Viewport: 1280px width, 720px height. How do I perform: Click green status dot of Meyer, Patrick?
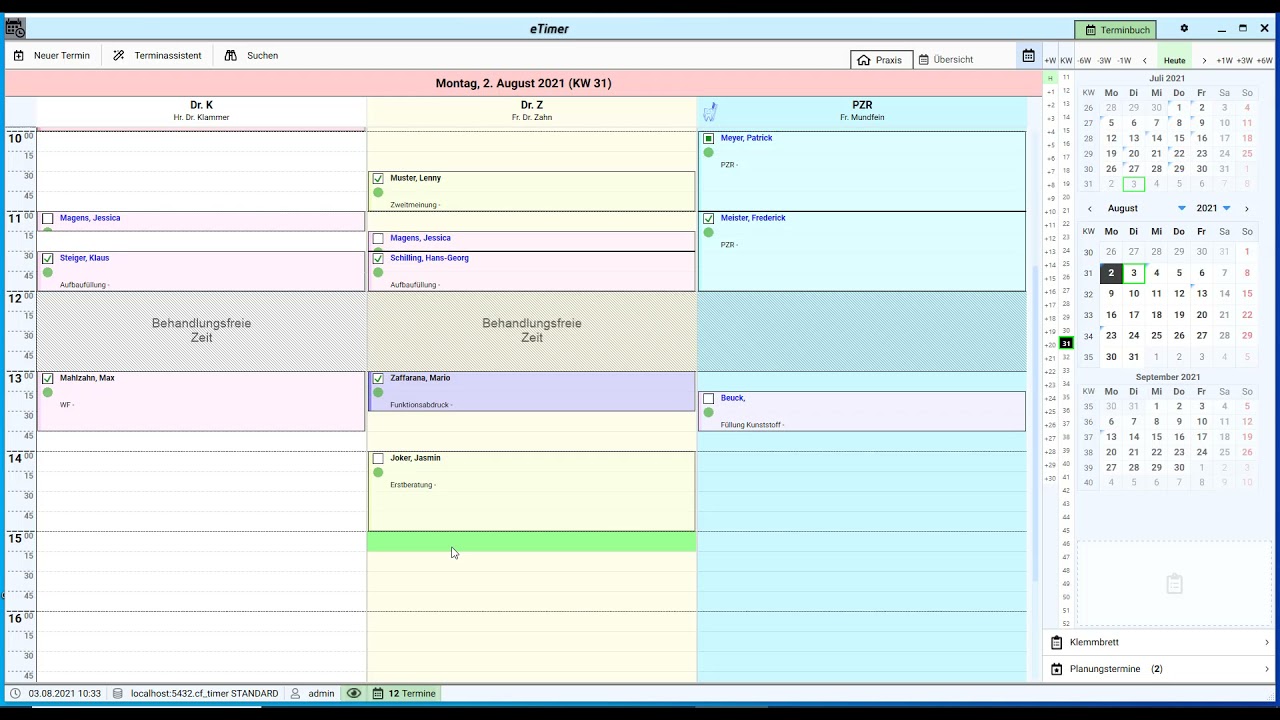point(708,152)
